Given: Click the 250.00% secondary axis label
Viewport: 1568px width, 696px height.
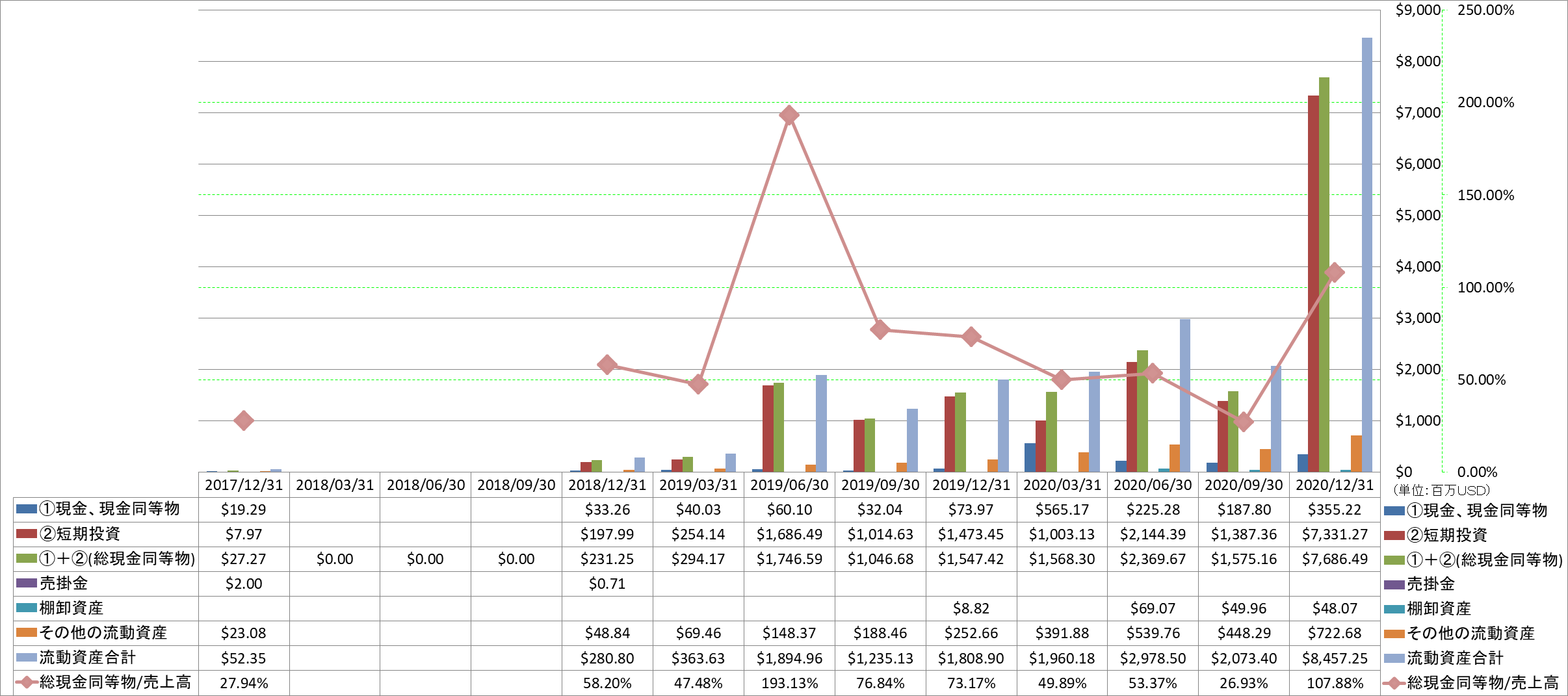Looking at the screenshot, I should [x=1485, y=10].
